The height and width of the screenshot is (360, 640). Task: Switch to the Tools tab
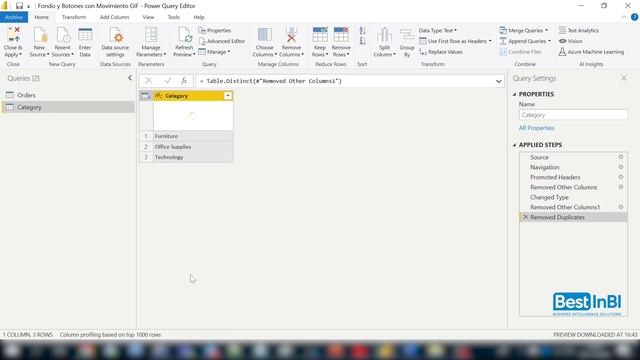click(173, 17)
